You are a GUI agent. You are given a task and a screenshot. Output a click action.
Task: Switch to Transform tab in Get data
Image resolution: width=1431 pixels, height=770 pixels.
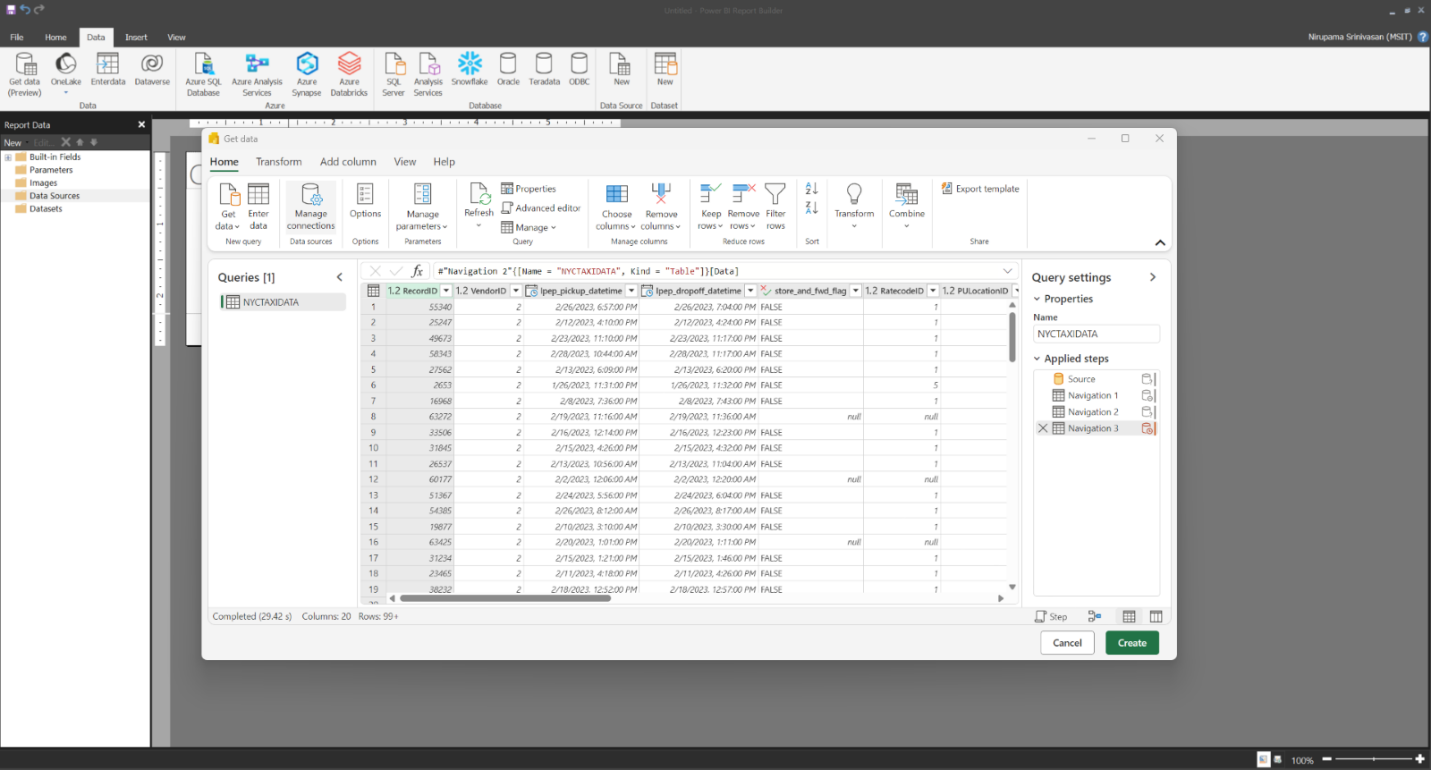[278, 161]
